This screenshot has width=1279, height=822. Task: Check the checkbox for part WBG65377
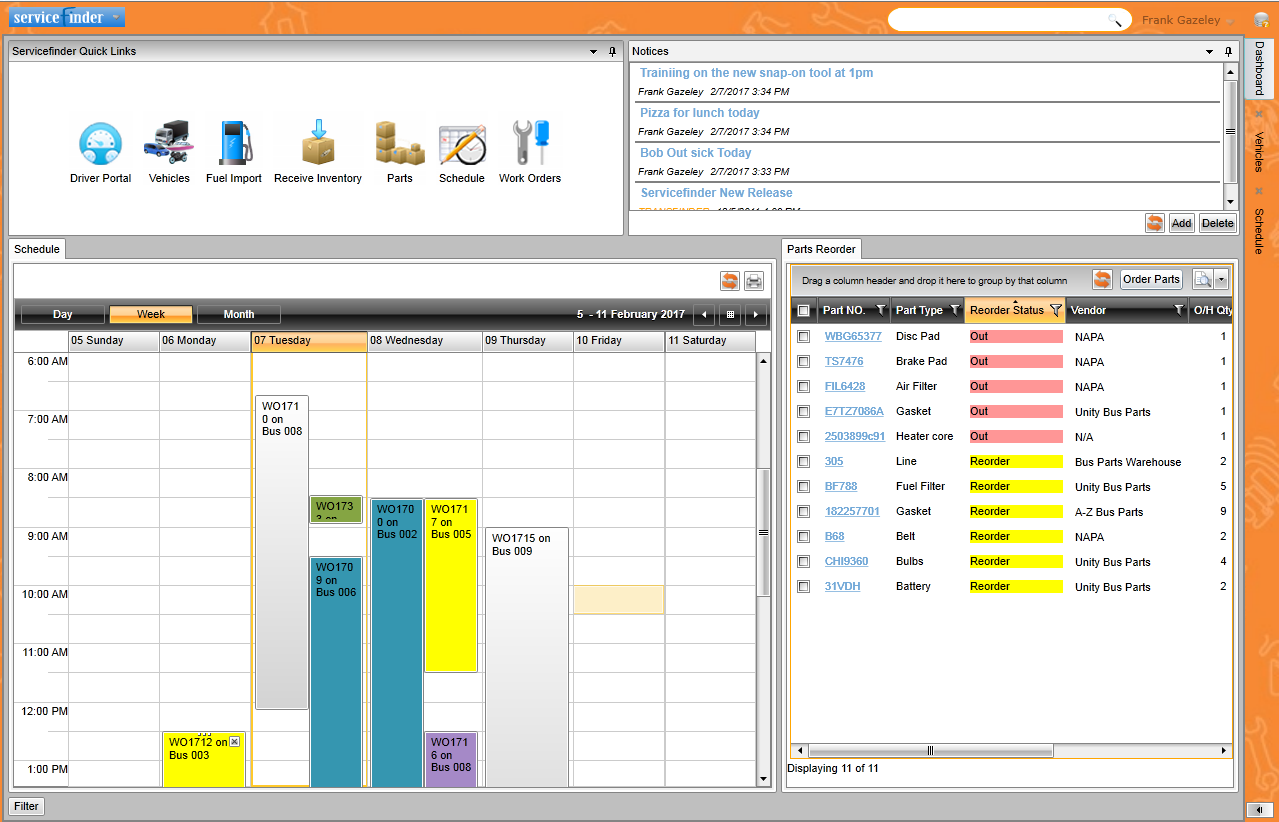[x=803, y=336]
